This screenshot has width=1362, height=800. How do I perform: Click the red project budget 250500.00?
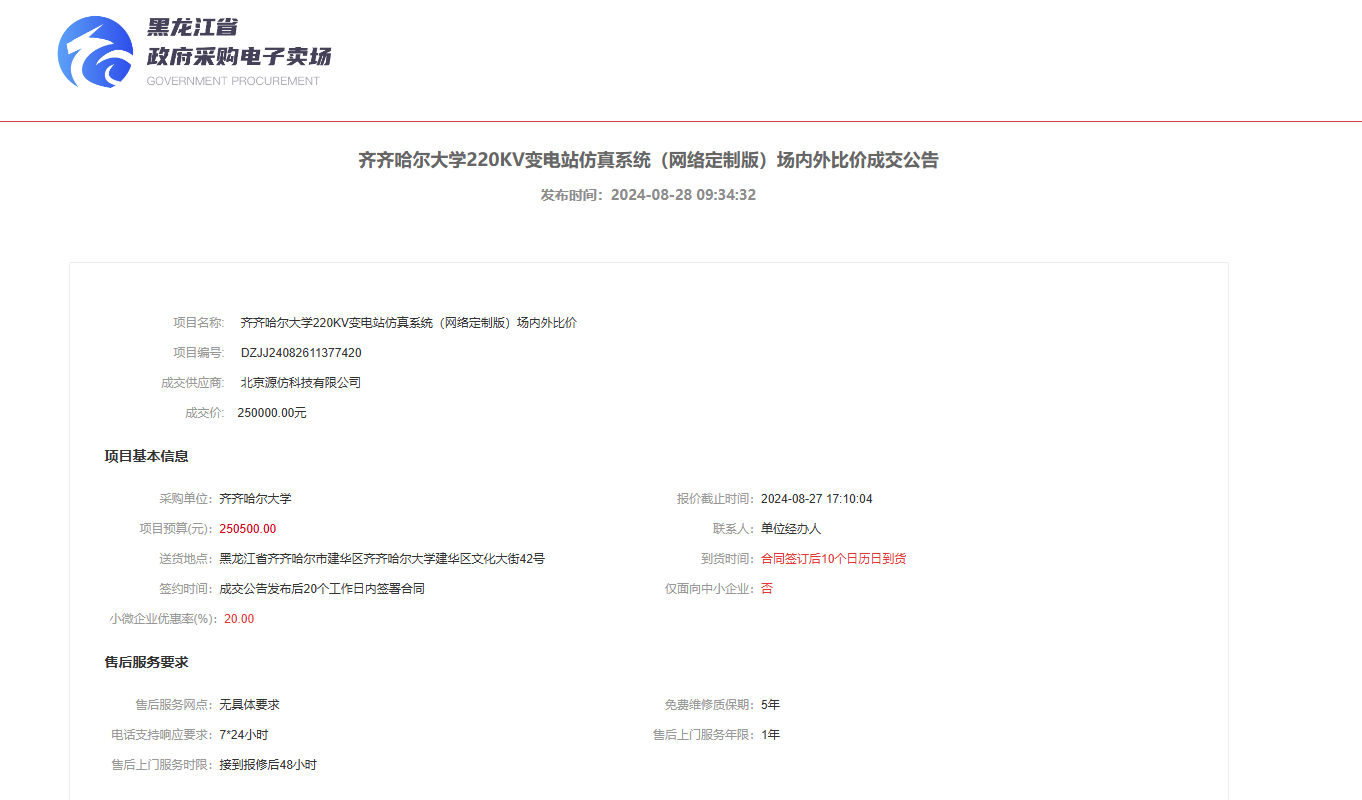pos(247,529)
